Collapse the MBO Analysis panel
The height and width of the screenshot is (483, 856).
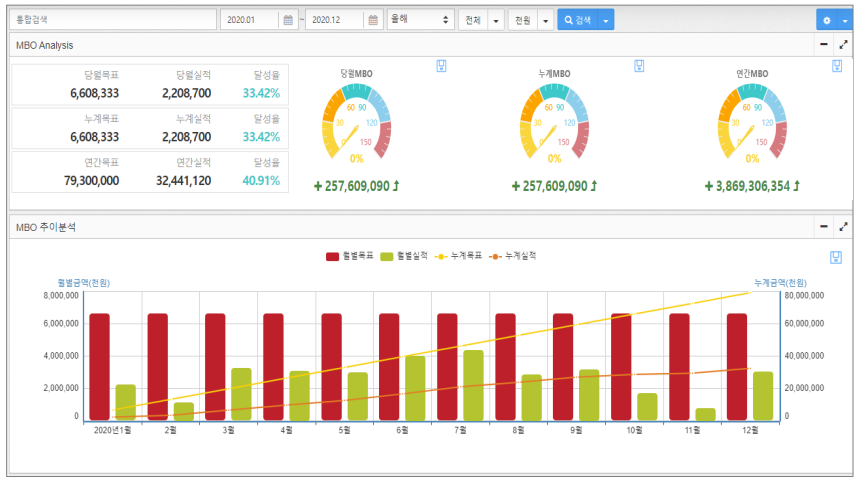pos(823,45)
